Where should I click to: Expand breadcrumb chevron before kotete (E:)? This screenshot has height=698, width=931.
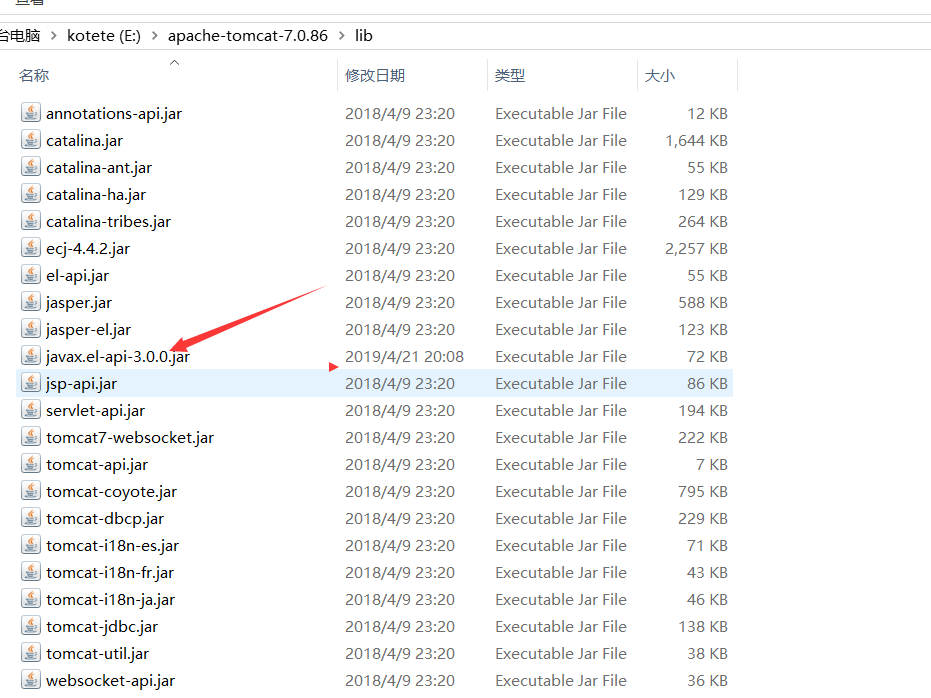[x=53, y=36]
